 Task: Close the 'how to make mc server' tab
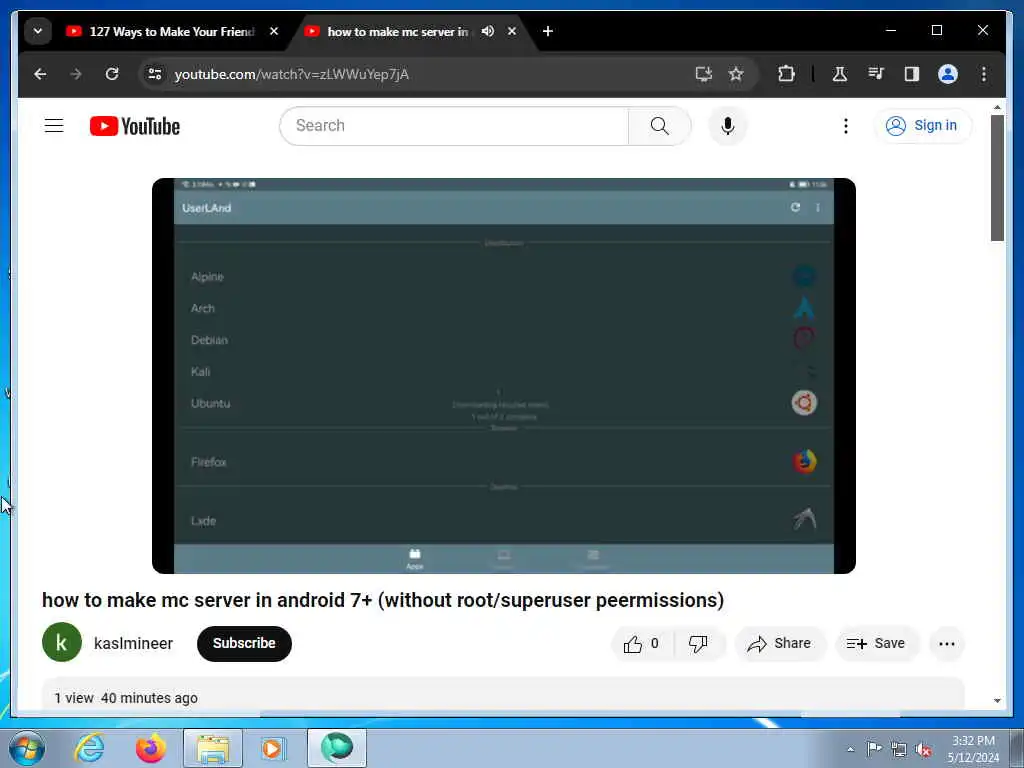[x=512, y=31]
